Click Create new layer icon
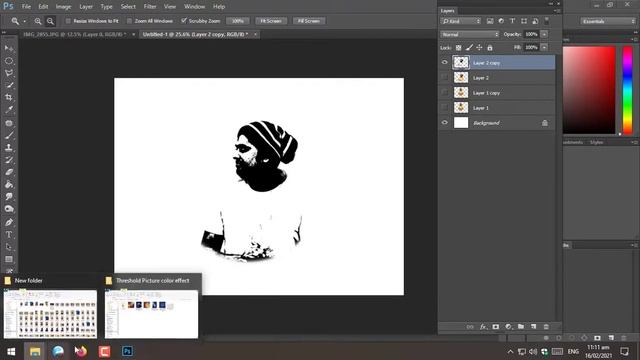The width and height of the screenshot is (640, 360). (x=533, y=327)
